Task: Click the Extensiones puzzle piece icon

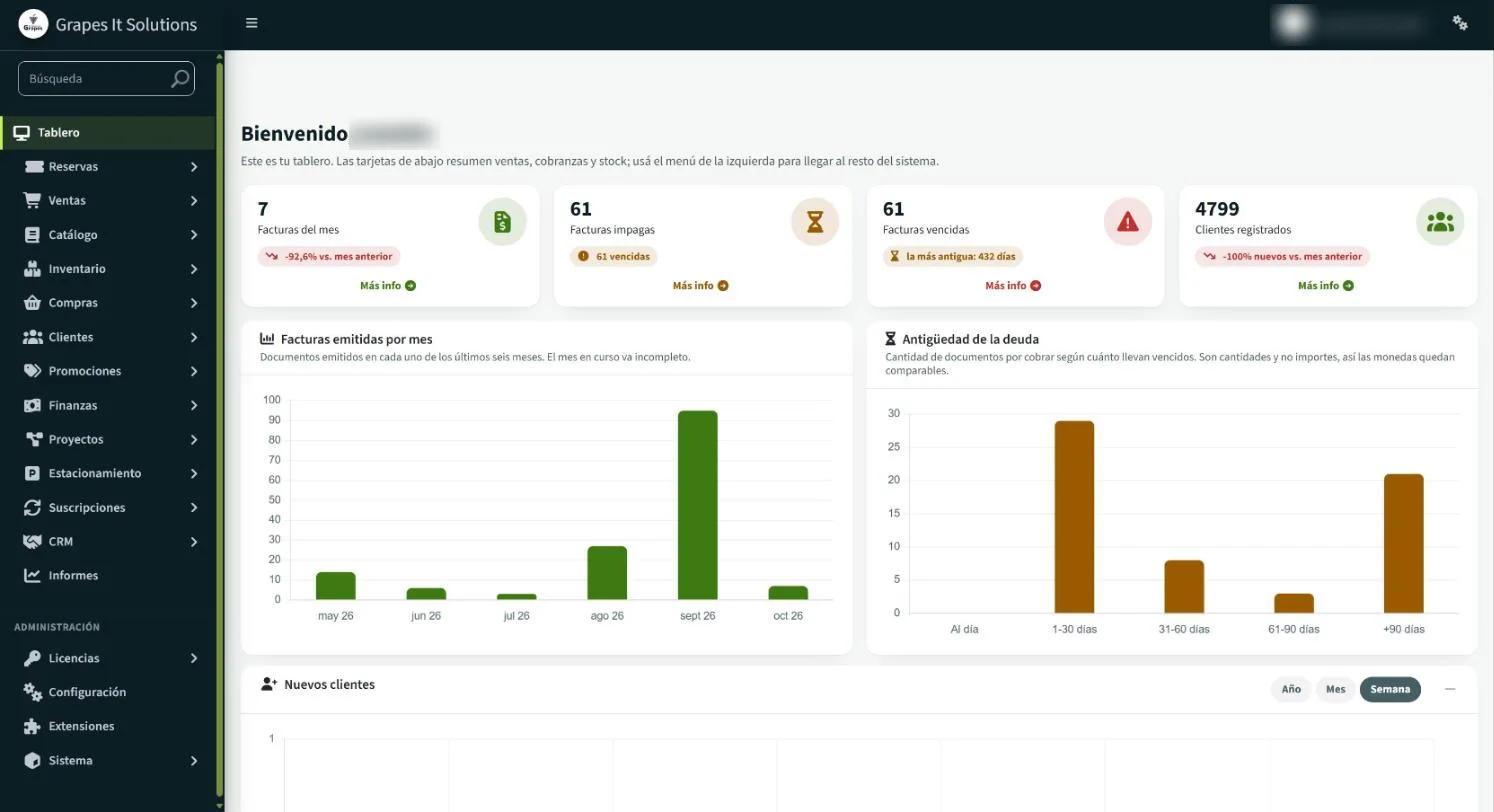Action: click(x=33, y=726)
